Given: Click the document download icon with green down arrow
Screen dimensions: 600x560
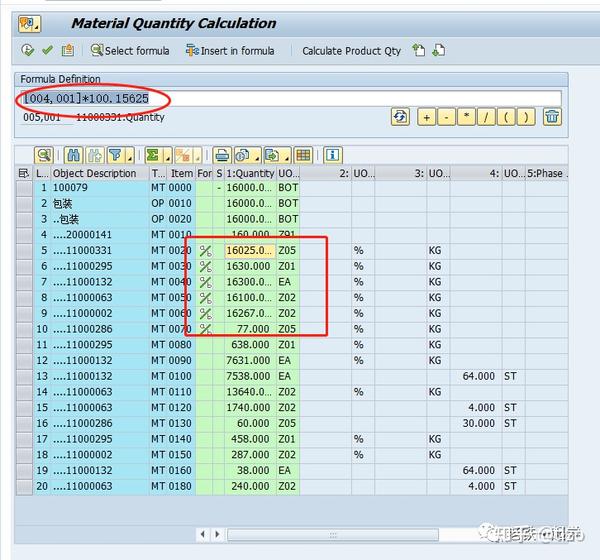Looking at the screenshot, I should (x=439, y=50).
